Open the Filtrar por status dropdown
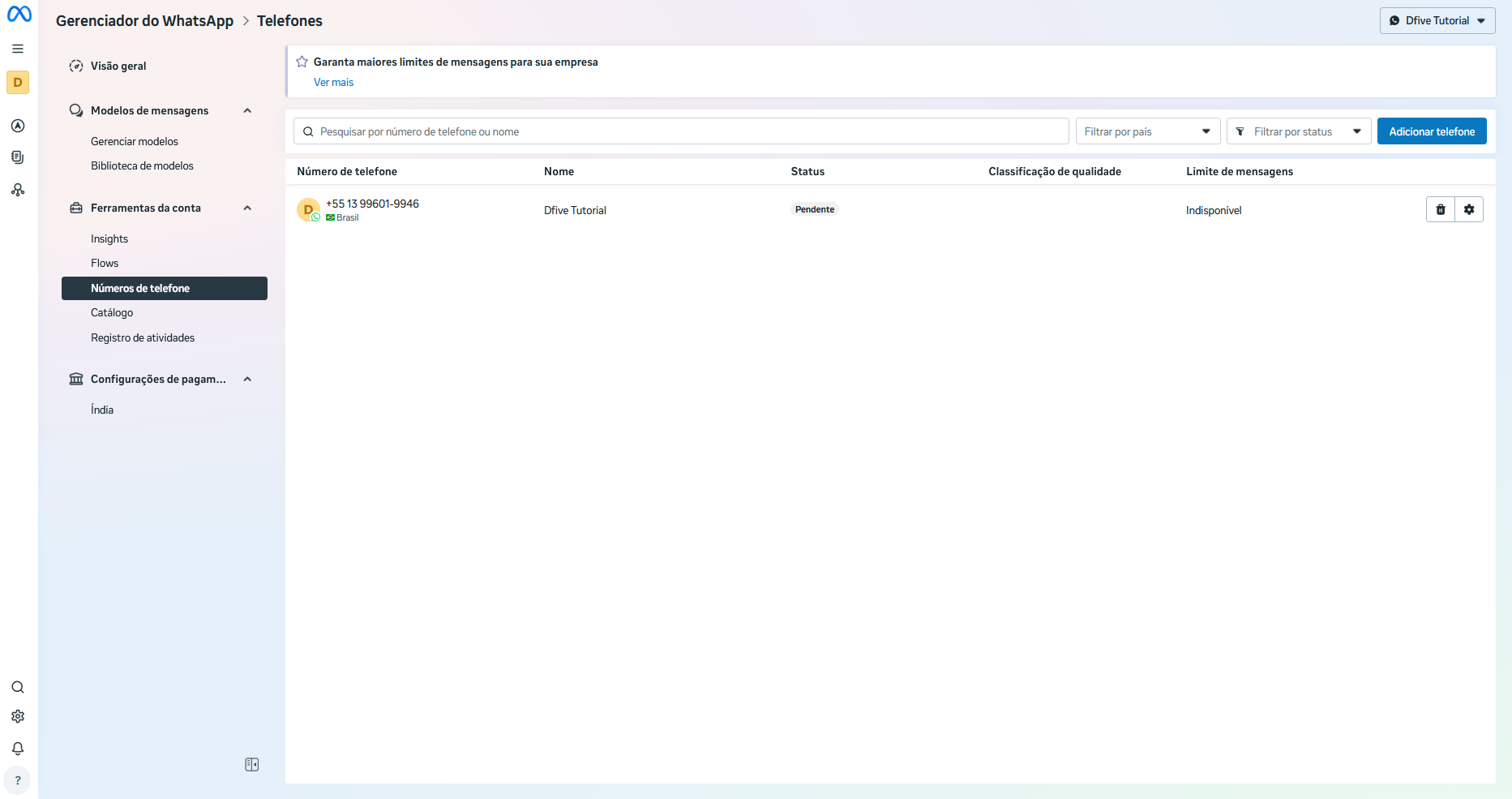 (1298, 131)
